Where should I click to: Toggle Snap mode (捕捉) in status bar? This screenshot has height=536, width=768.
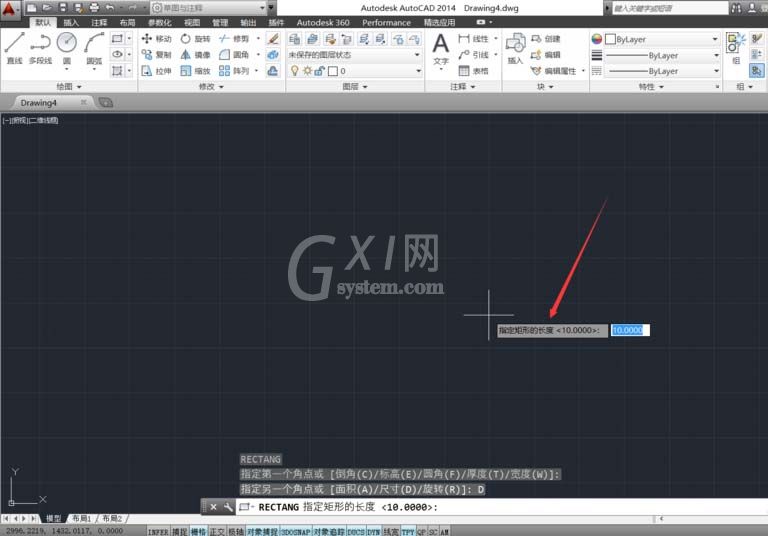click(179, 532)
